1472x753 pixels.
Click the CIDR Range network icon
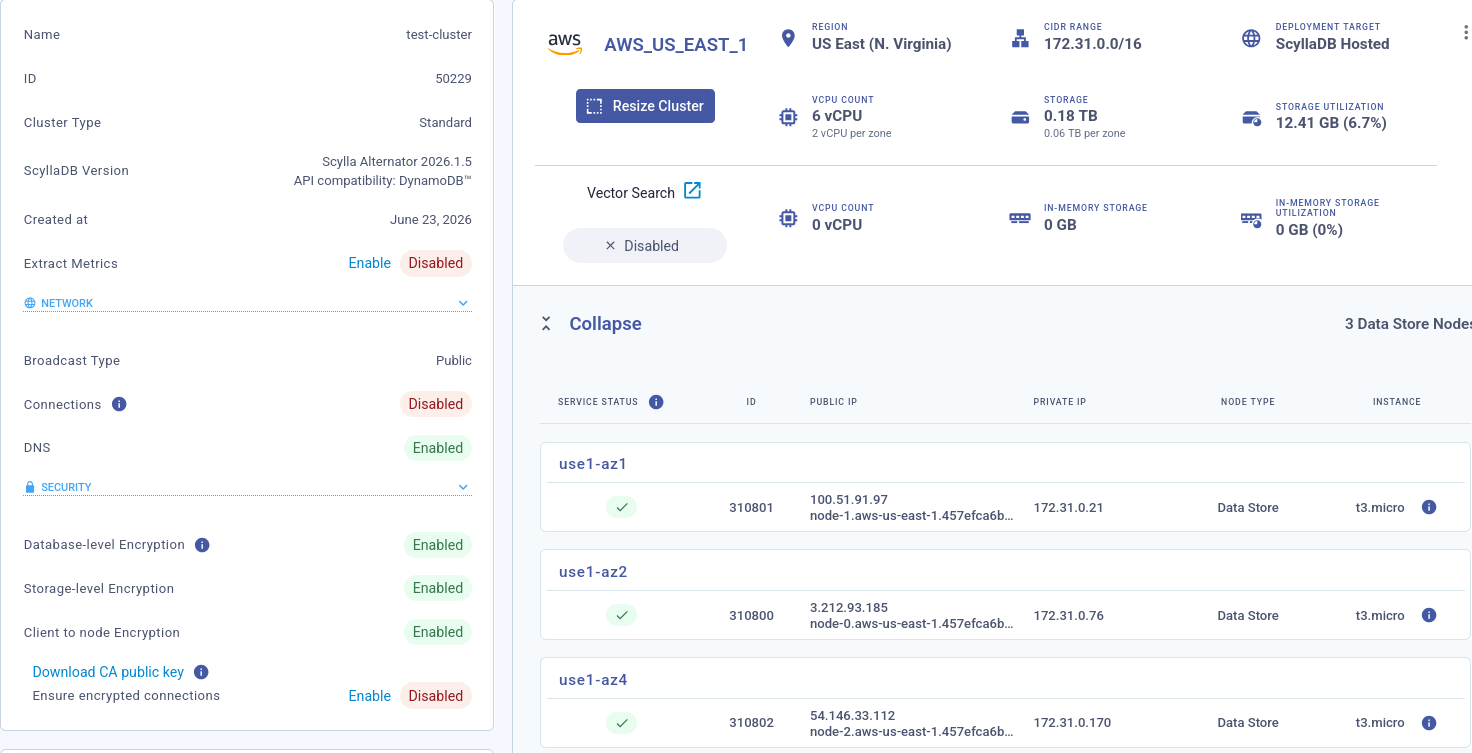[1020, 39]
